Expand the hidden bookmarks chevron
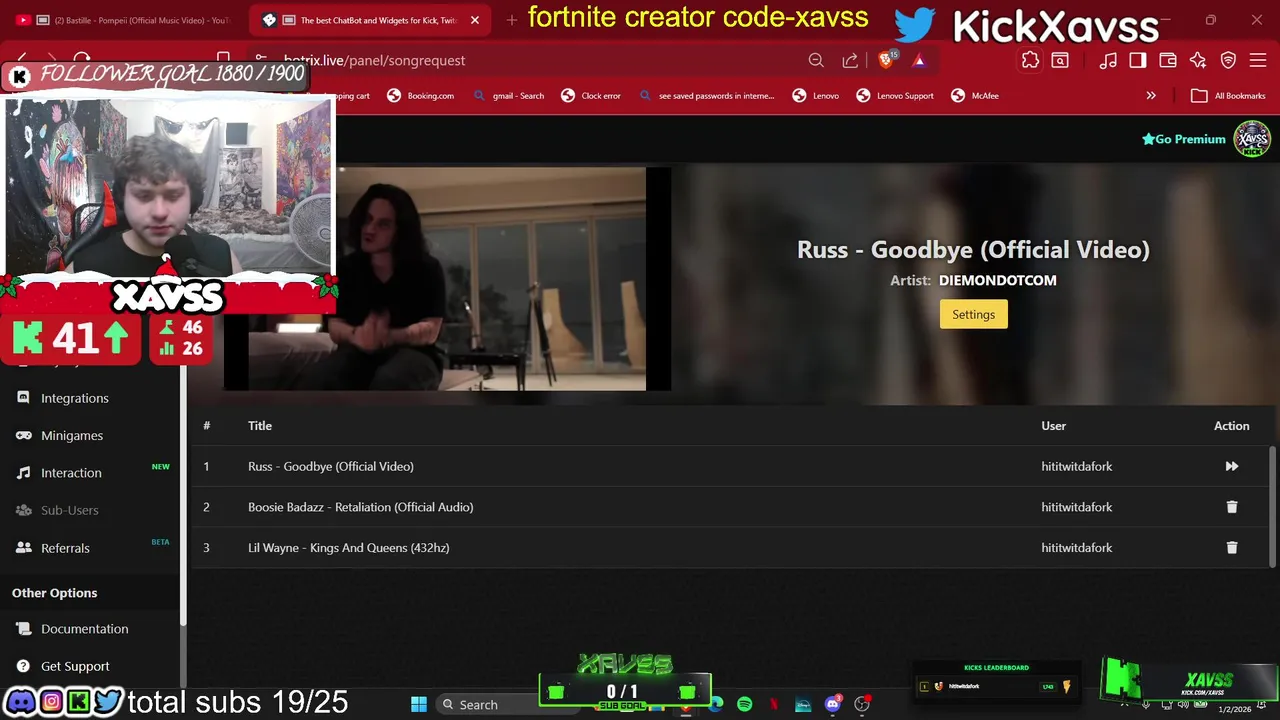The image size is (1280, 720). tap(1151, 96)
